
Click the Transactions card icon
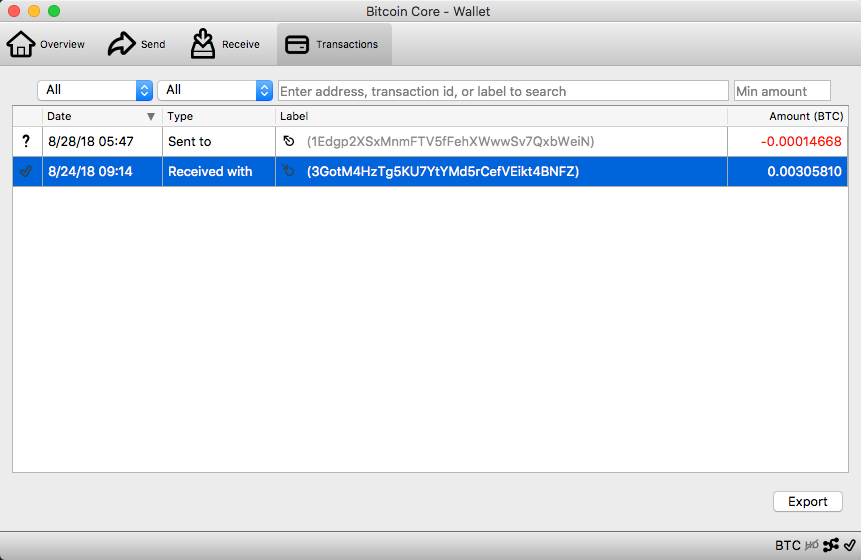[297, 44]
